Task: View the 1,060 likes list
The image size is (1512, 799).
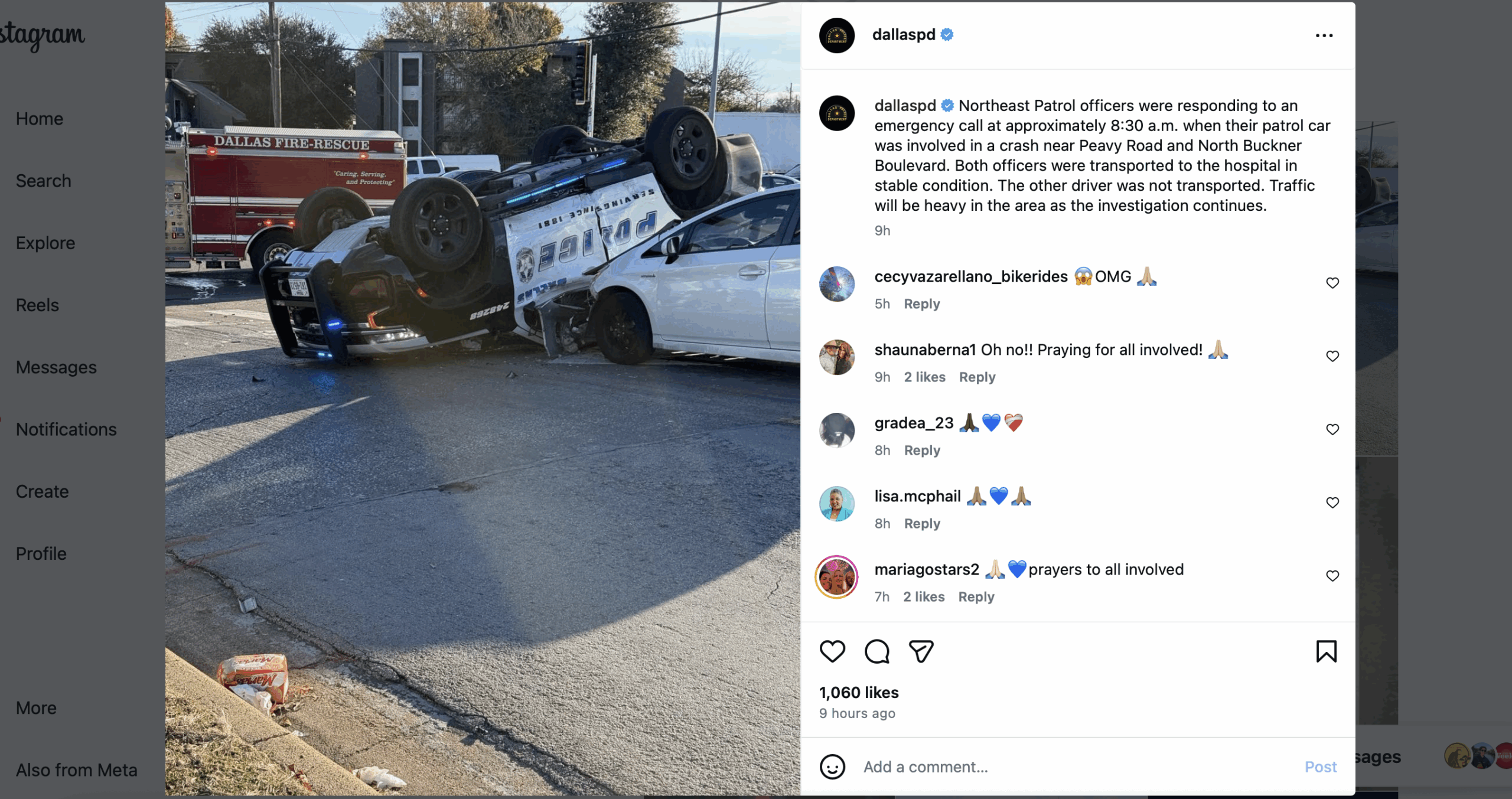Action: (859, 692)
